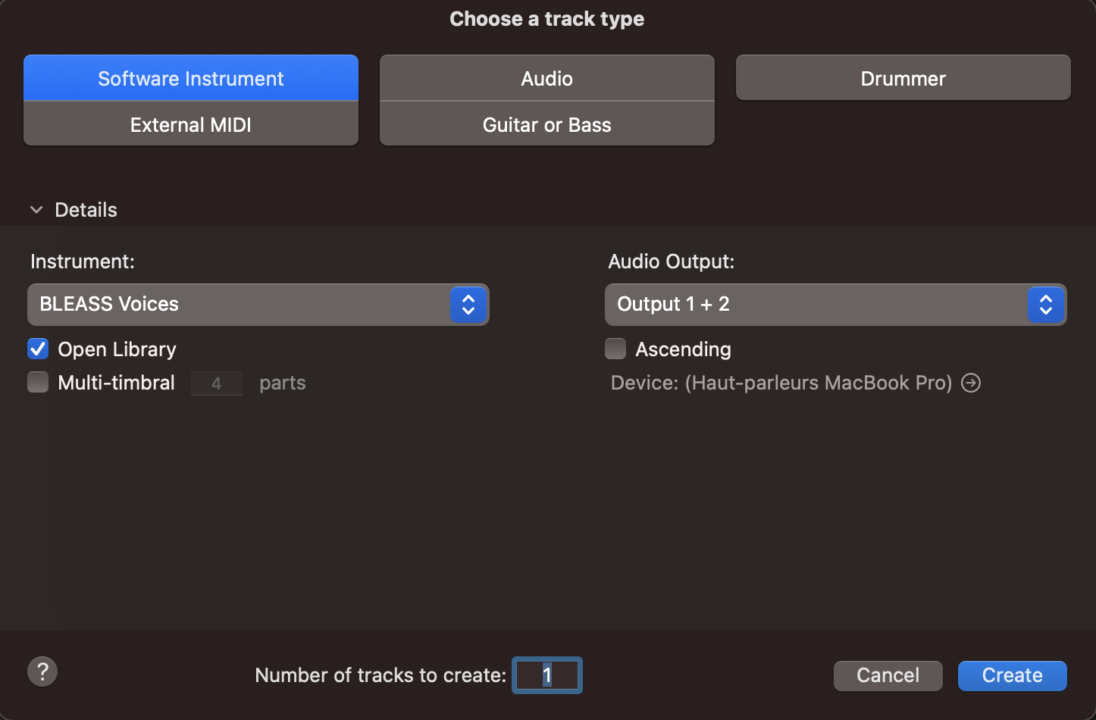Viewport: 1096px width, 720px height.
Task: Focus the Number of tracks to create field
Action: [547, 675]
